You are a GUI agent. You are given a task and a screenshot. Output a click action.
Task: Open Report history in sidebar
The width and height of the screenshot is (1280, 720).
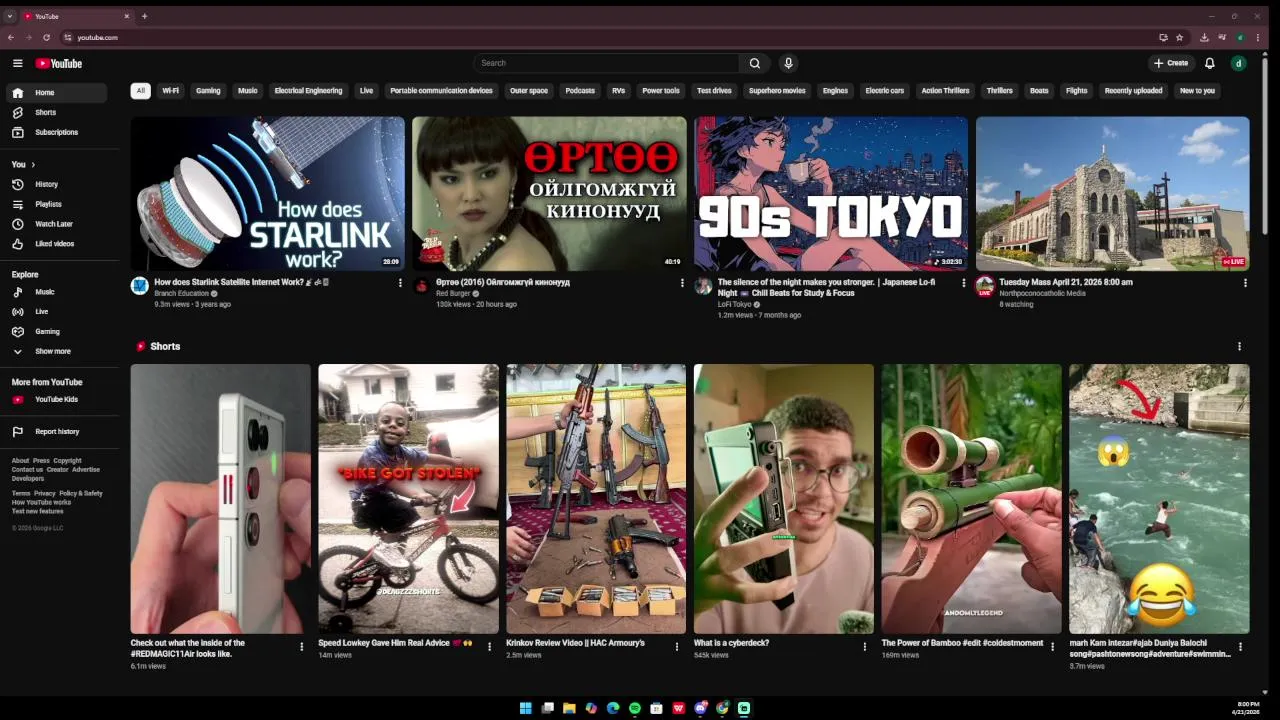click(x=56, y=431)
